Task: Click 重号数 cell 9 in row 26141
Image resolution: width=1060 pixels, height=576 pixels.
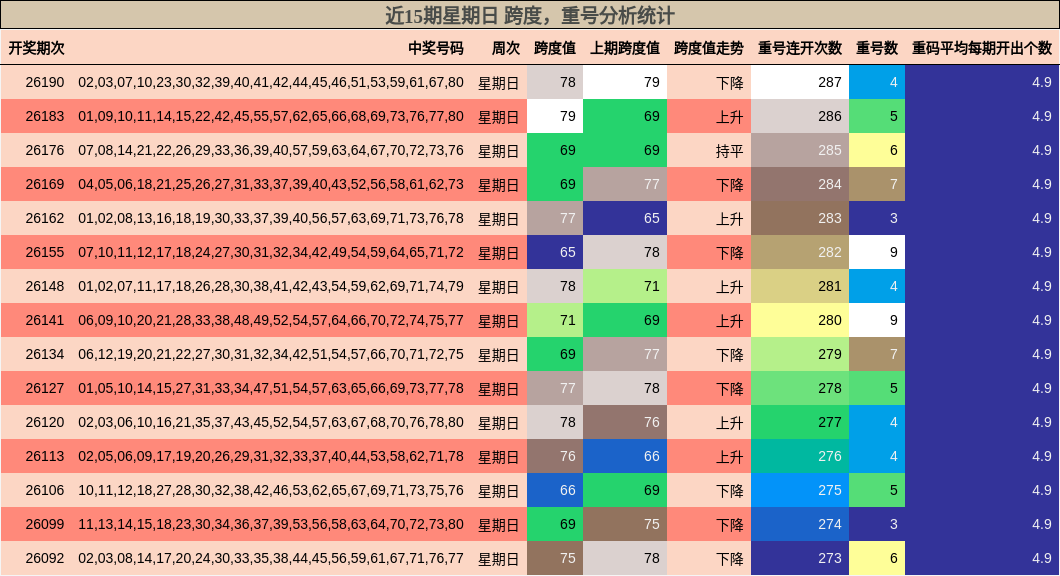Action: point(877,320)
